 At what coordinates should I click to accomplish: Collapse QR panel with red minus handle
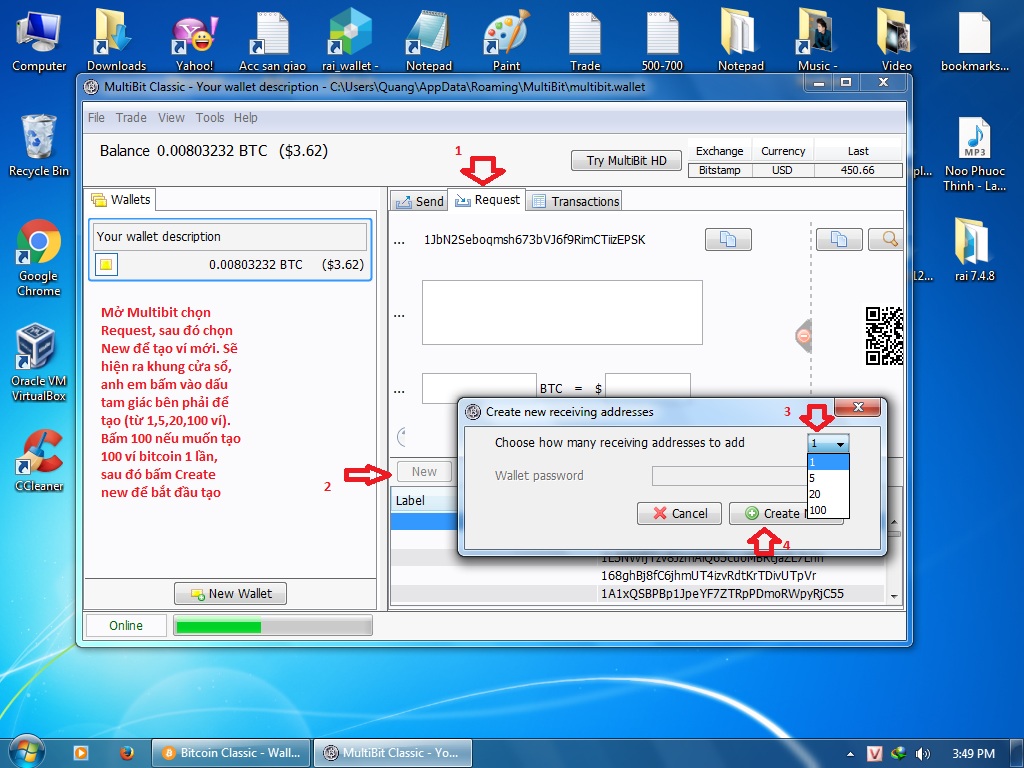click(804, 336)
